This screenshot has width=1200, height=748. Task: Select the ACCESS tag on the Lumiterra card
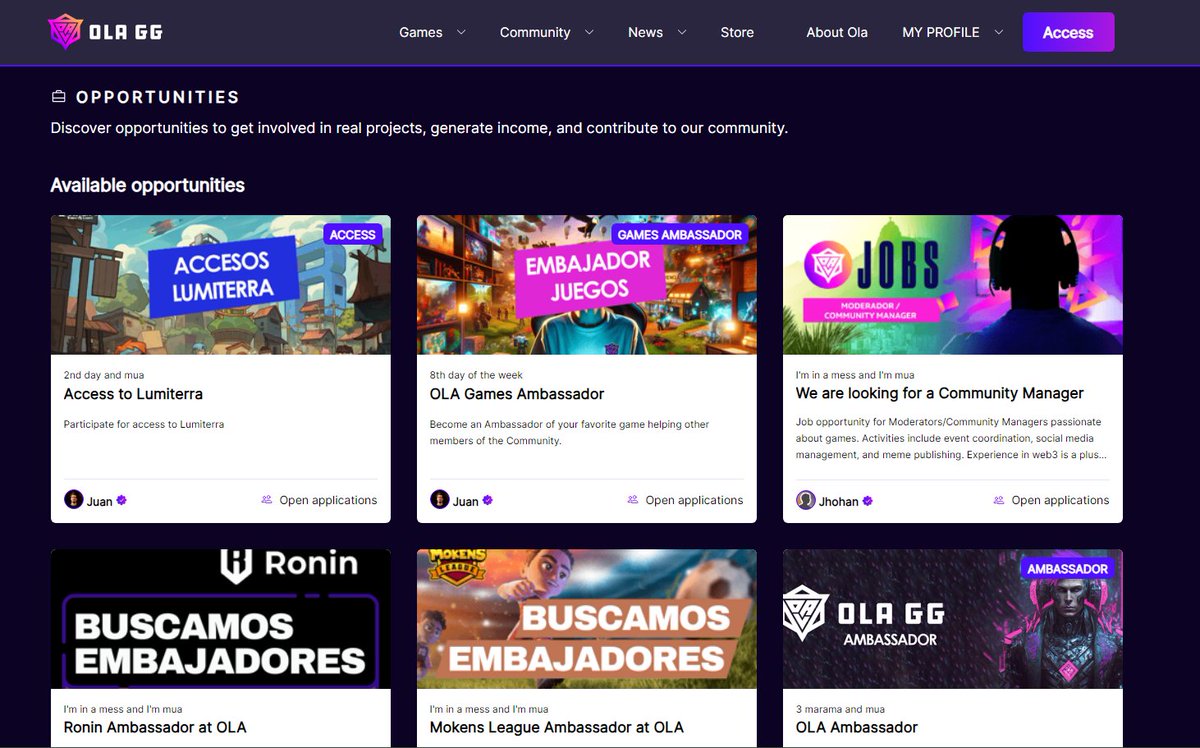353,234
